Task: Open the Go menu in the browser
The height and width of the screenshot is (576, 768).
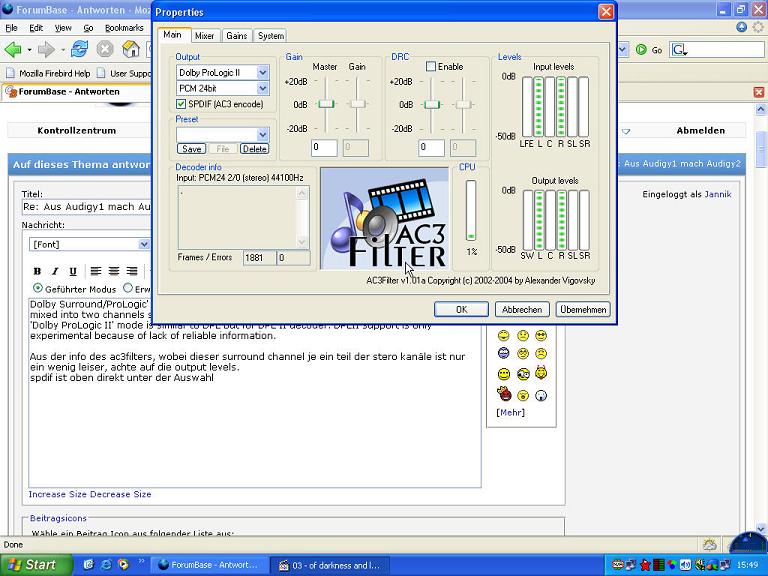Action: (88, 28)
